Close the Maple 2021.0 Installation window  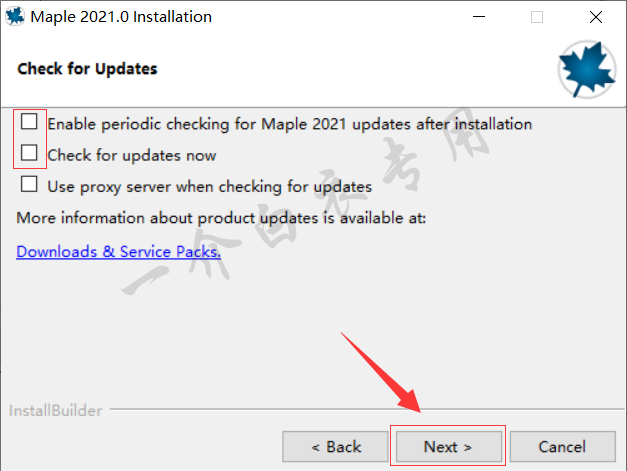pyautogui.click(x=595, y=17)
